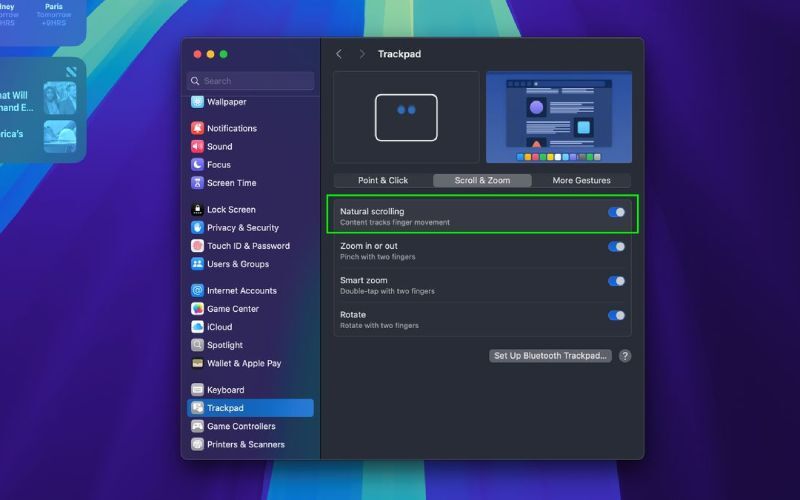
Task: Open Privacy & Security in sidebar
Action: point(243,228)
